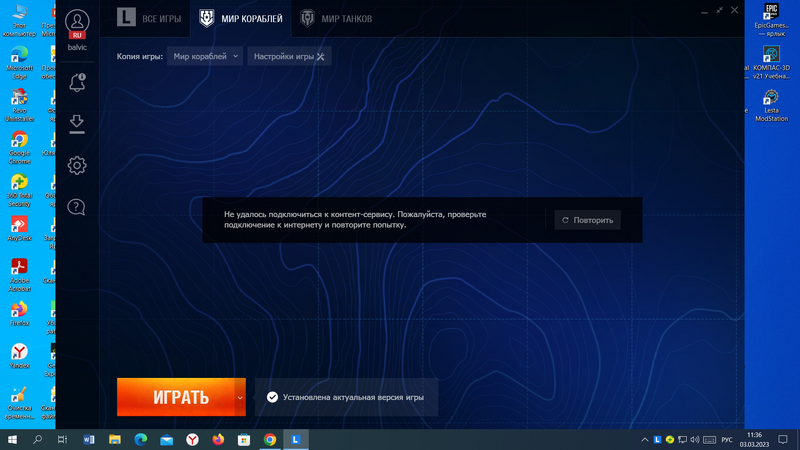800x450 pixels.
Task: Click the Копия игры label
Action: pyautogui.click(x=139, y=56)
